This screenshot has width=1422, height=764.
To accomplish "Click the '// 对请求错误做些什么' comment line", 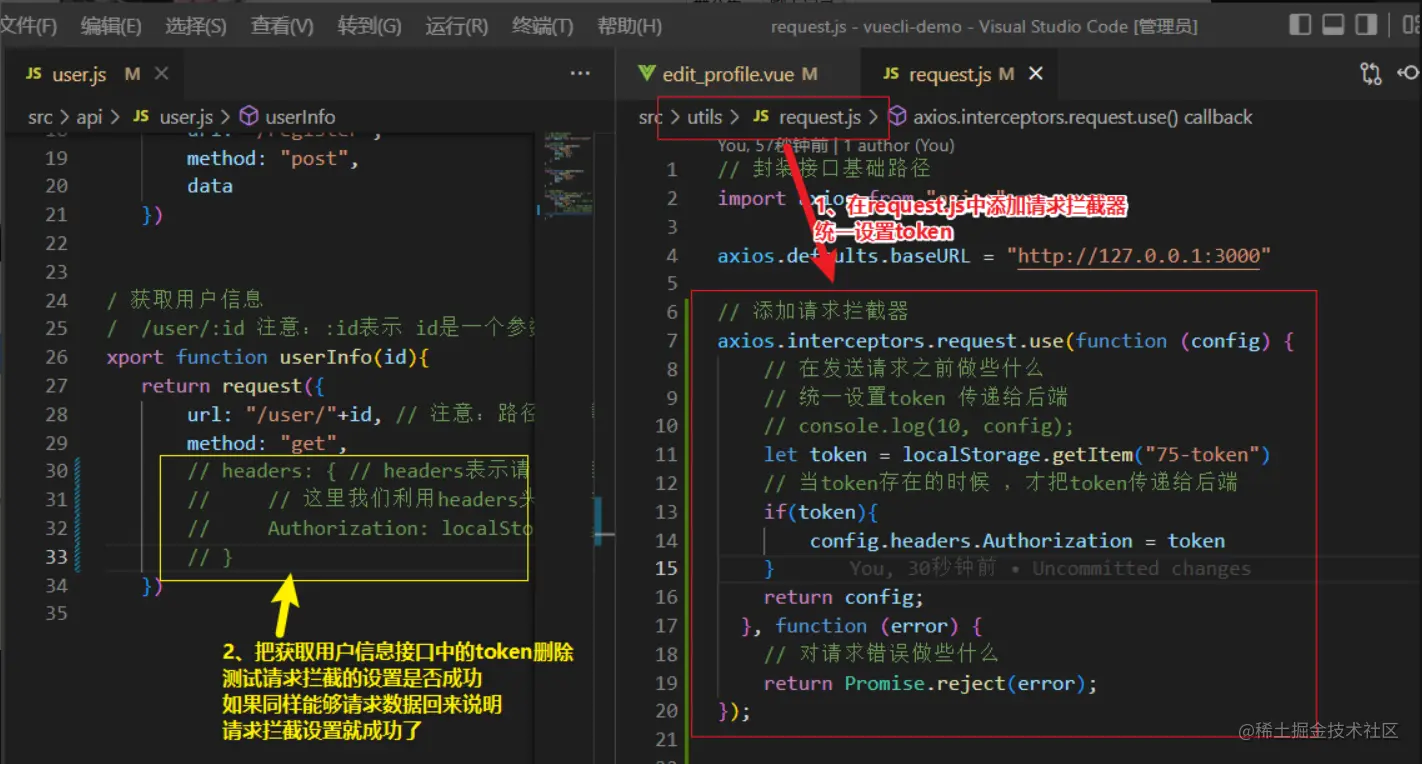I will pyautogui.click(x=881, y=654).
